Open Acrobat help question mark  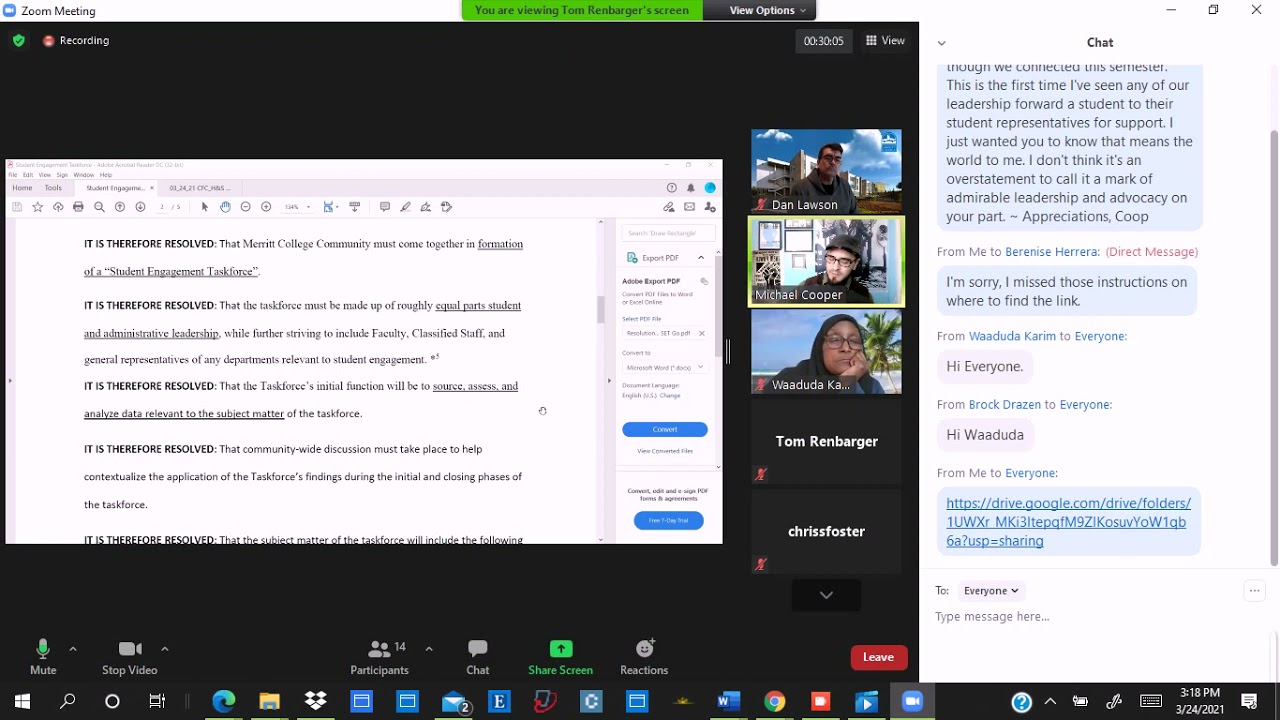pos(671,188)
